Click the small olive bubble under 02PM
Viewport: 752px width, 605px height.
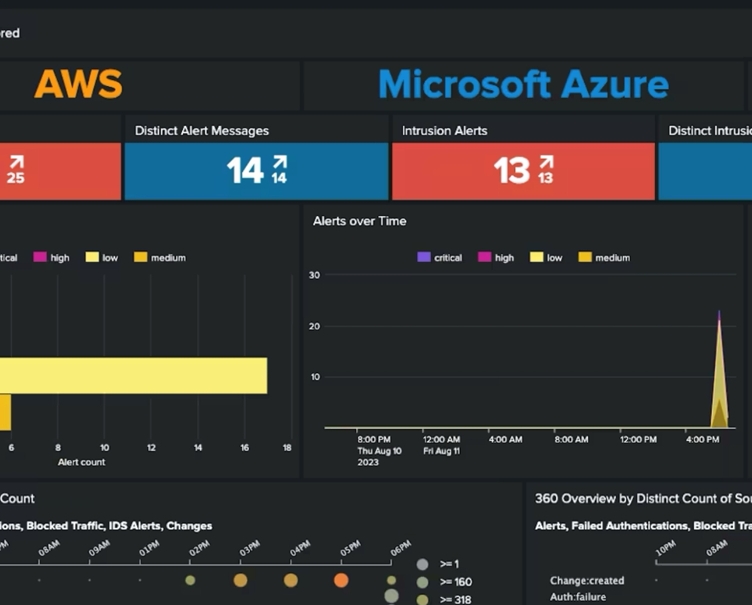190,580
